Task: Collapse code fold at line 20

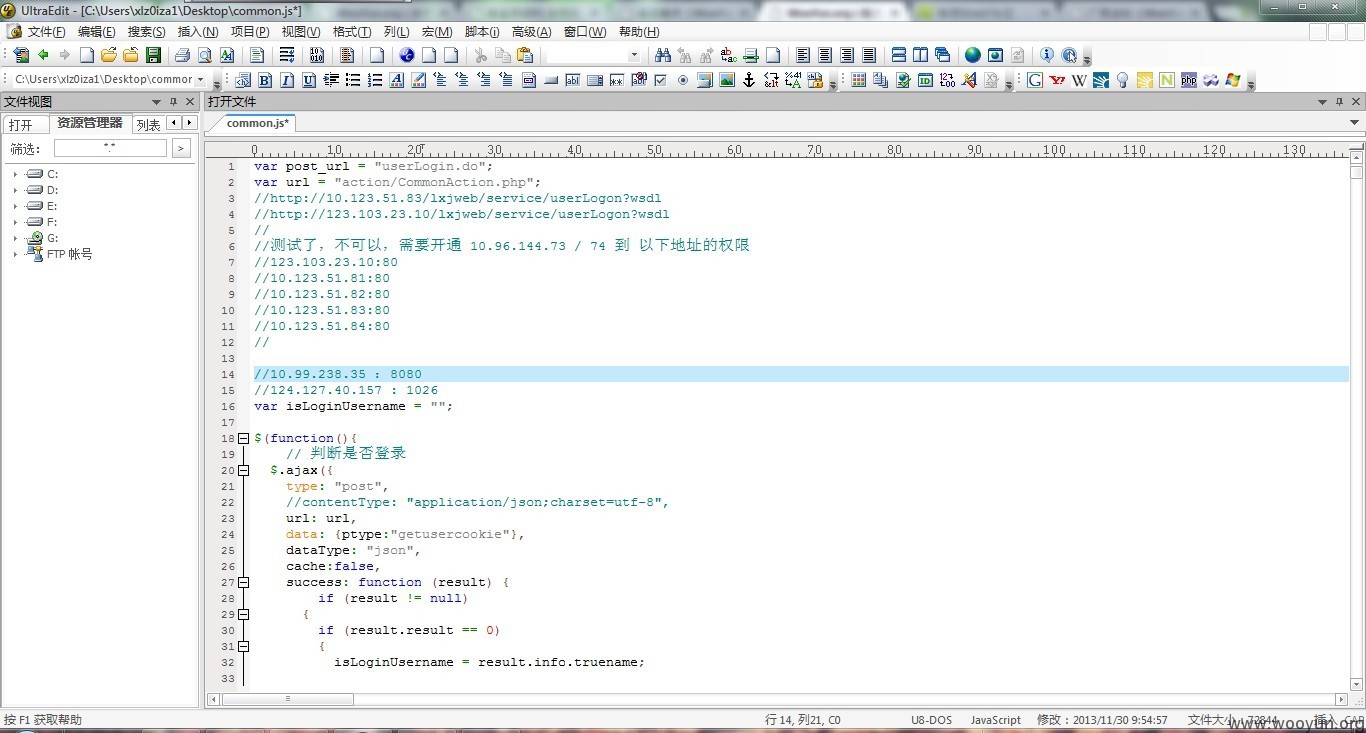Action: click(x=243, y=470)
